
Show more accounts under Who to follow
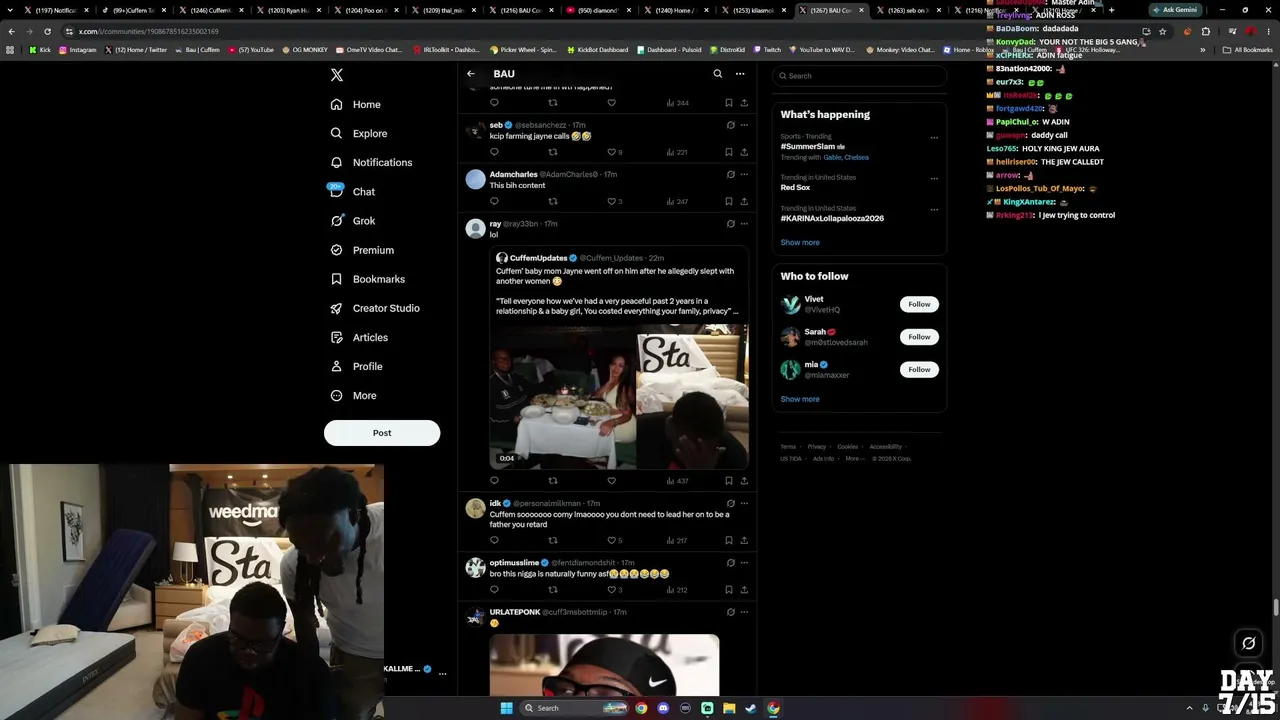(x=800, y=399)
